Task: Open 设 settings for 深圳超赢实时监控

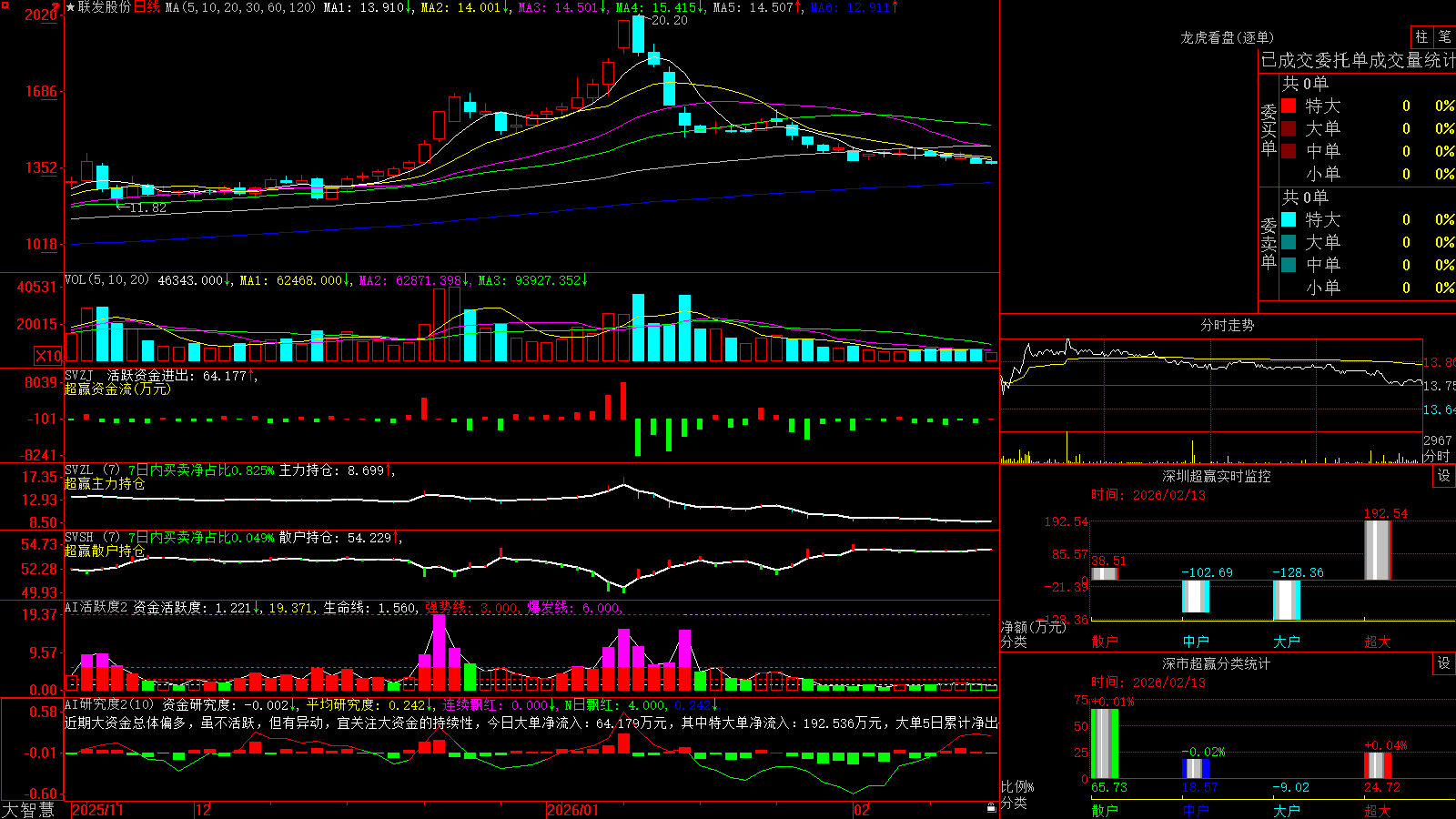Action: [1444, 476]
